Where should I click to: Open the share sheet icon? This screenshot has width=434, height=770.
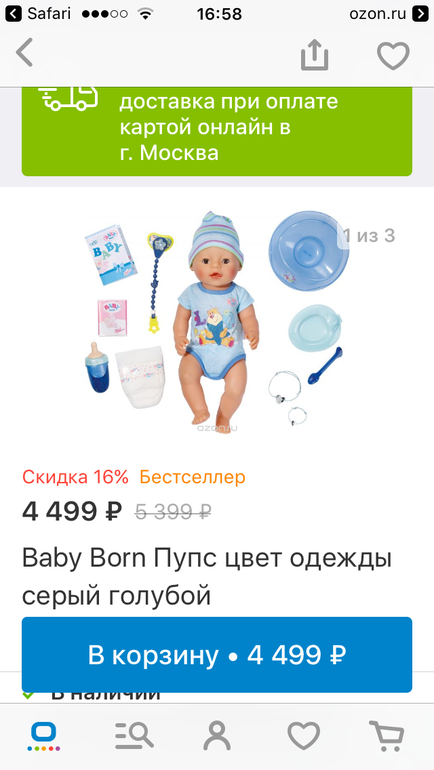click(314, 55)
